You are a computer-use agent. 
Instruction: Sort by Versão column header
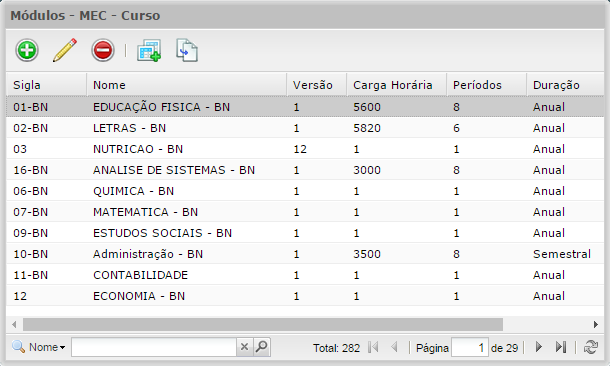317,85
